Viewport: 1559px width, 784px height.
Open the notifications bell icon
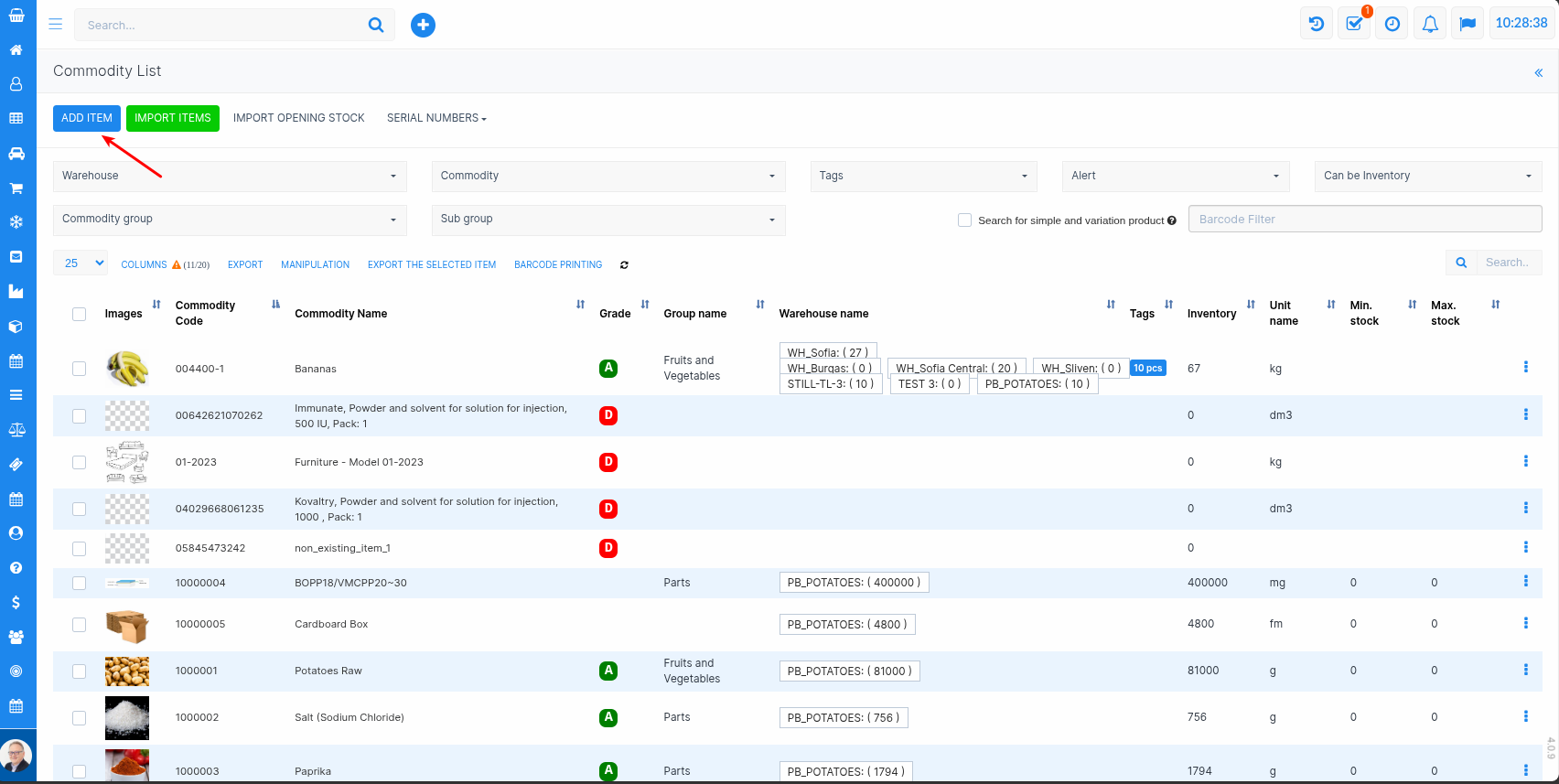pyautogui.click(x=1430, y=25)
